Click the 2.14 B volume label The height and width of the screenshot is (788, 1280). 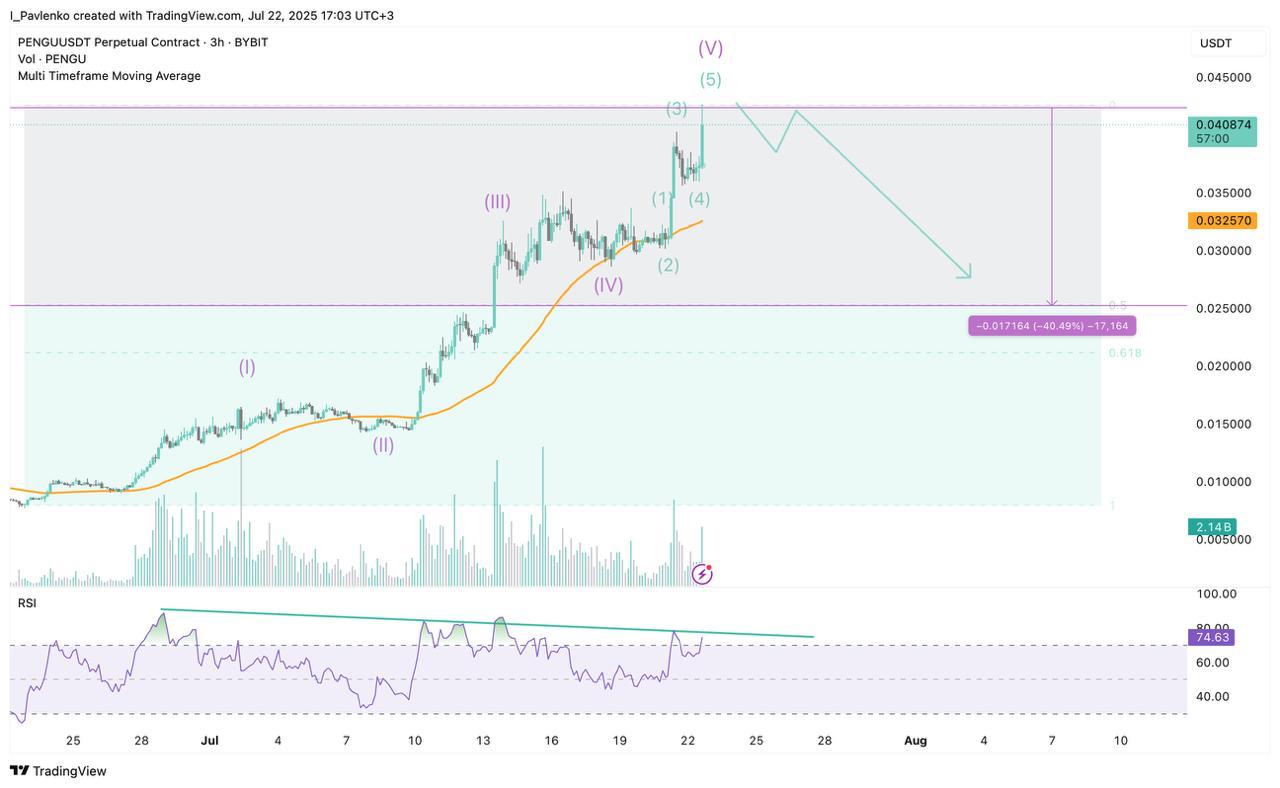point(1212,527)
